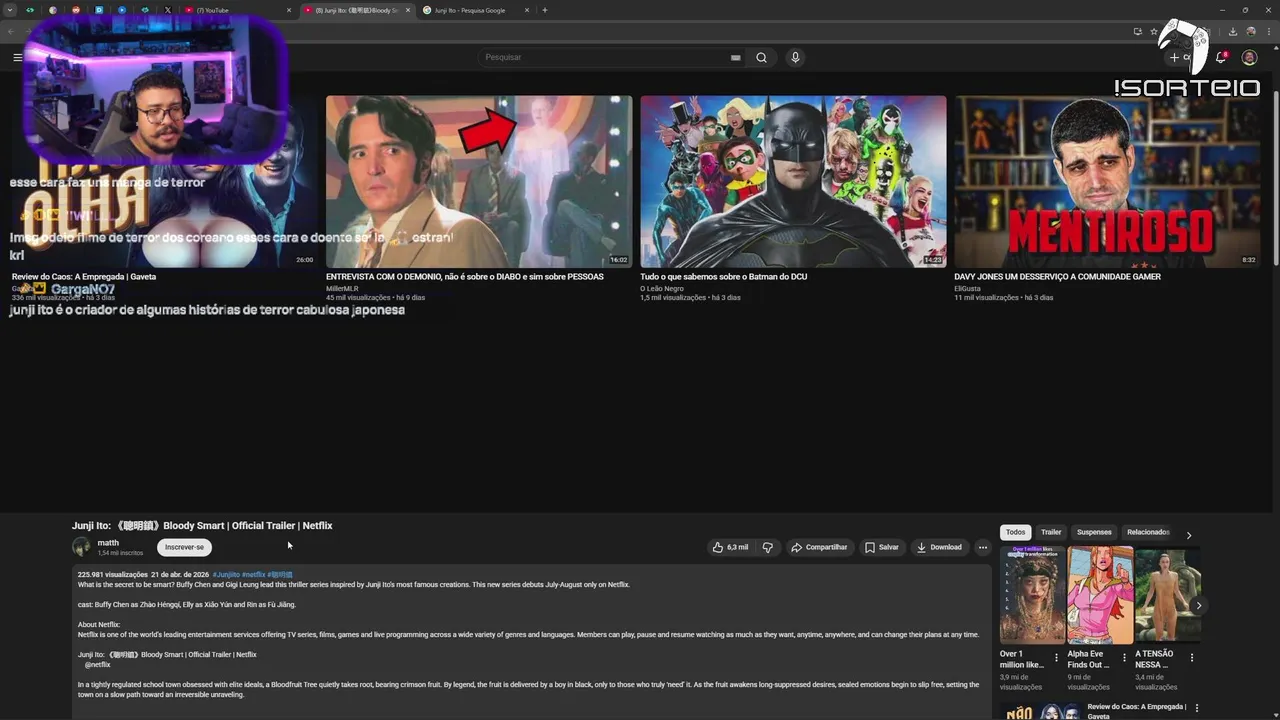
Task: Open the browser downloads icon
Action: [x=1233, y=31]
